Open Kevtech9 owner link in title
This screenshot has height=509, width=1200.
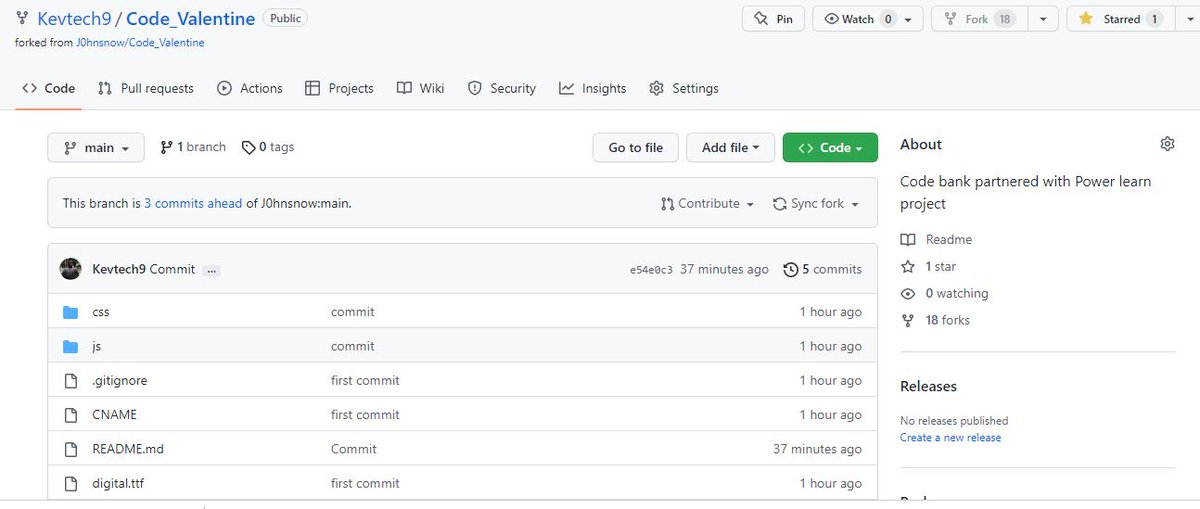tap(73, 19)
